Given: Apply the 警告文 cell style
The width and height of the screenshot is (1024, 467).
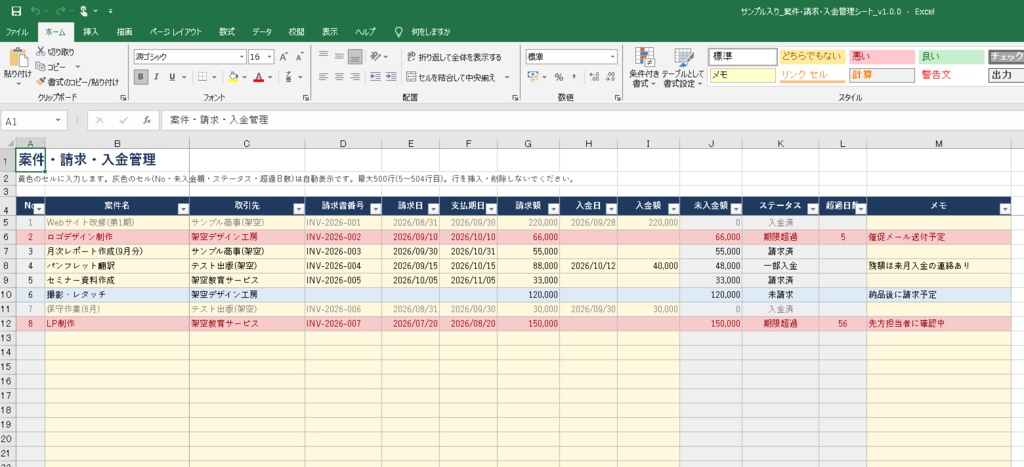Looking at the screenshot, I should pos(950,75).
